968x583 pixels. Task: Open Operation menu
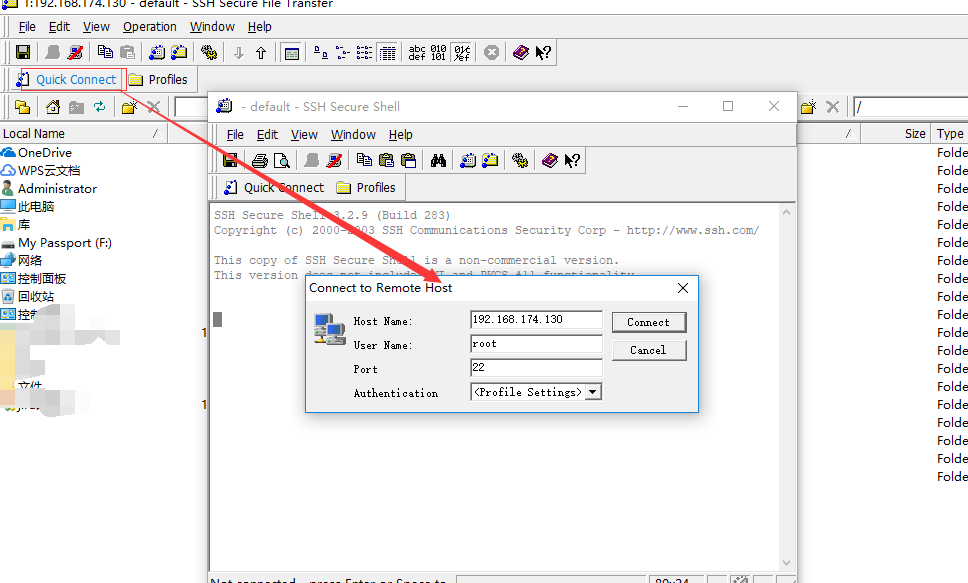[x=150, y=27]
